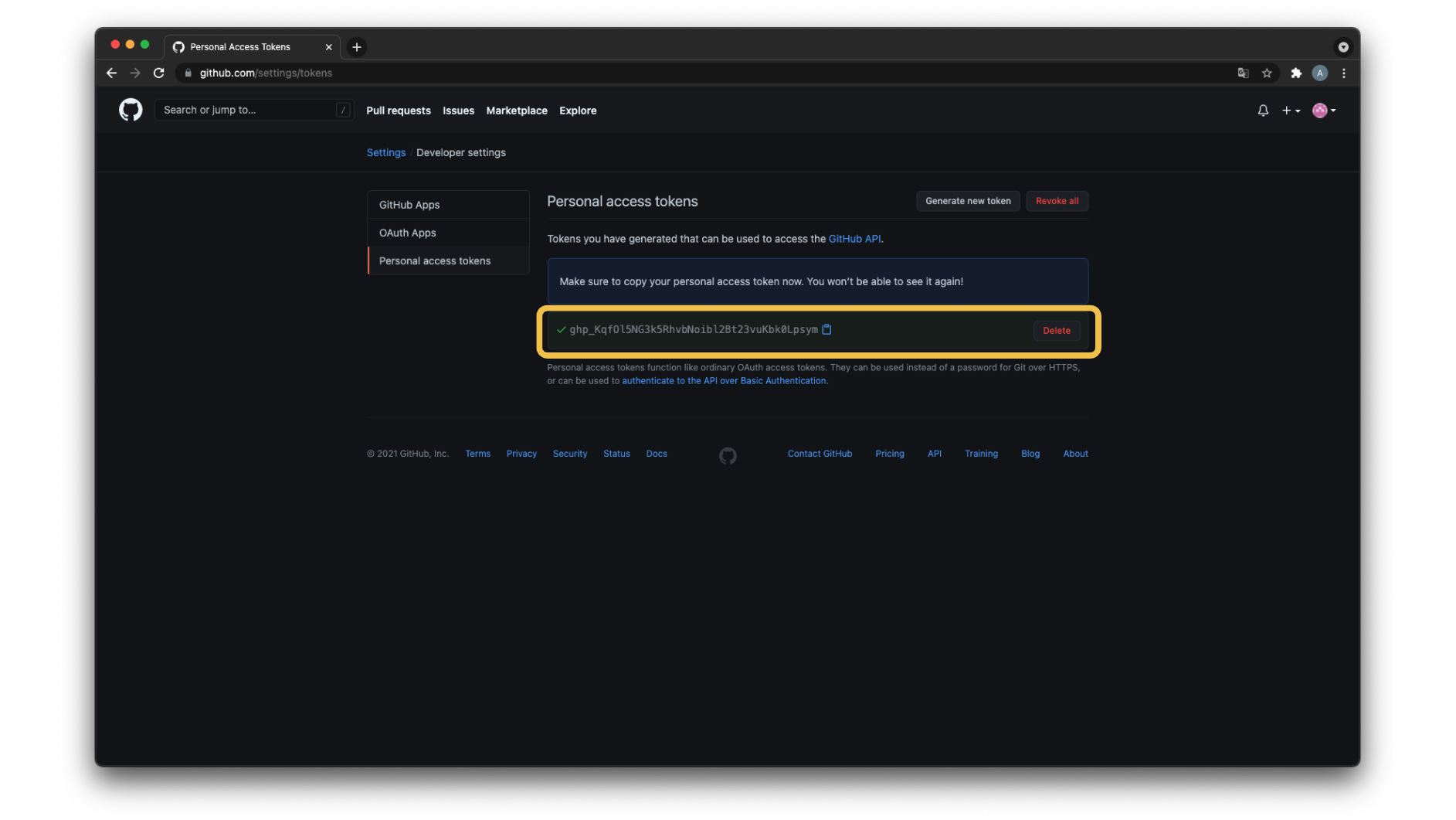The image size is (1456, 820).
Task: Go back with the browser back arrow
Action: point(112,73)
